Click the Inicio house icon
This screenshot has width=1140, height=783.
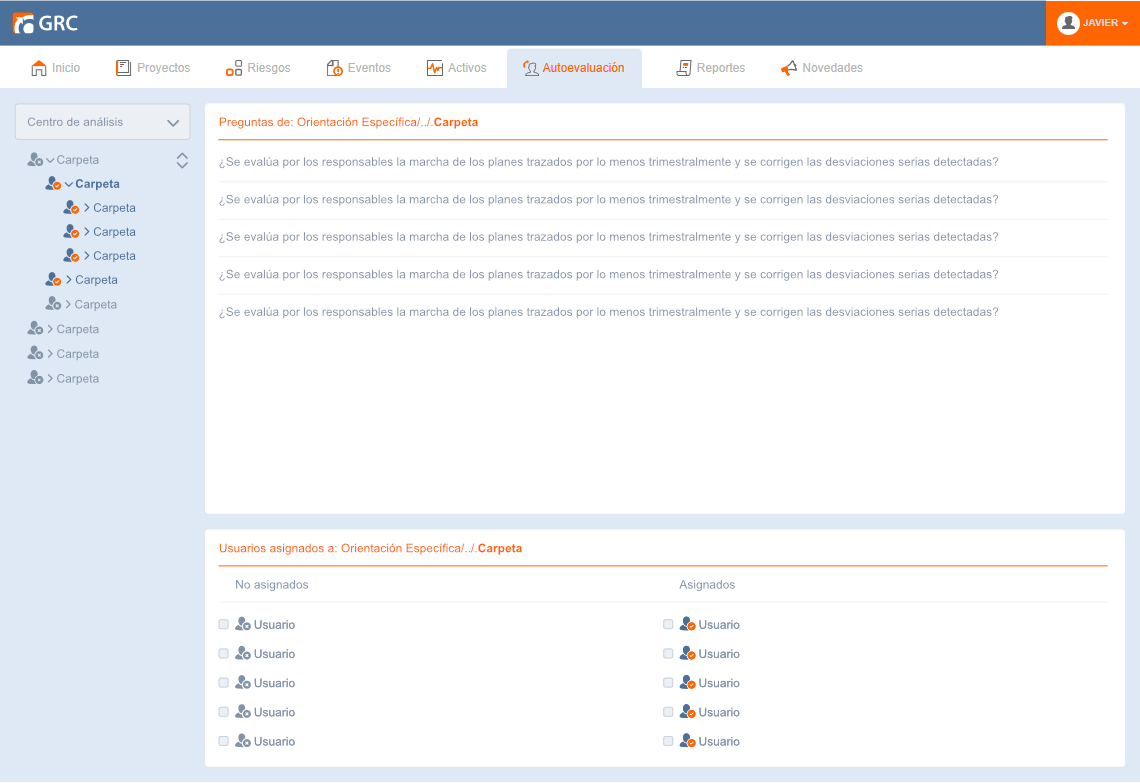pos(39,68)
